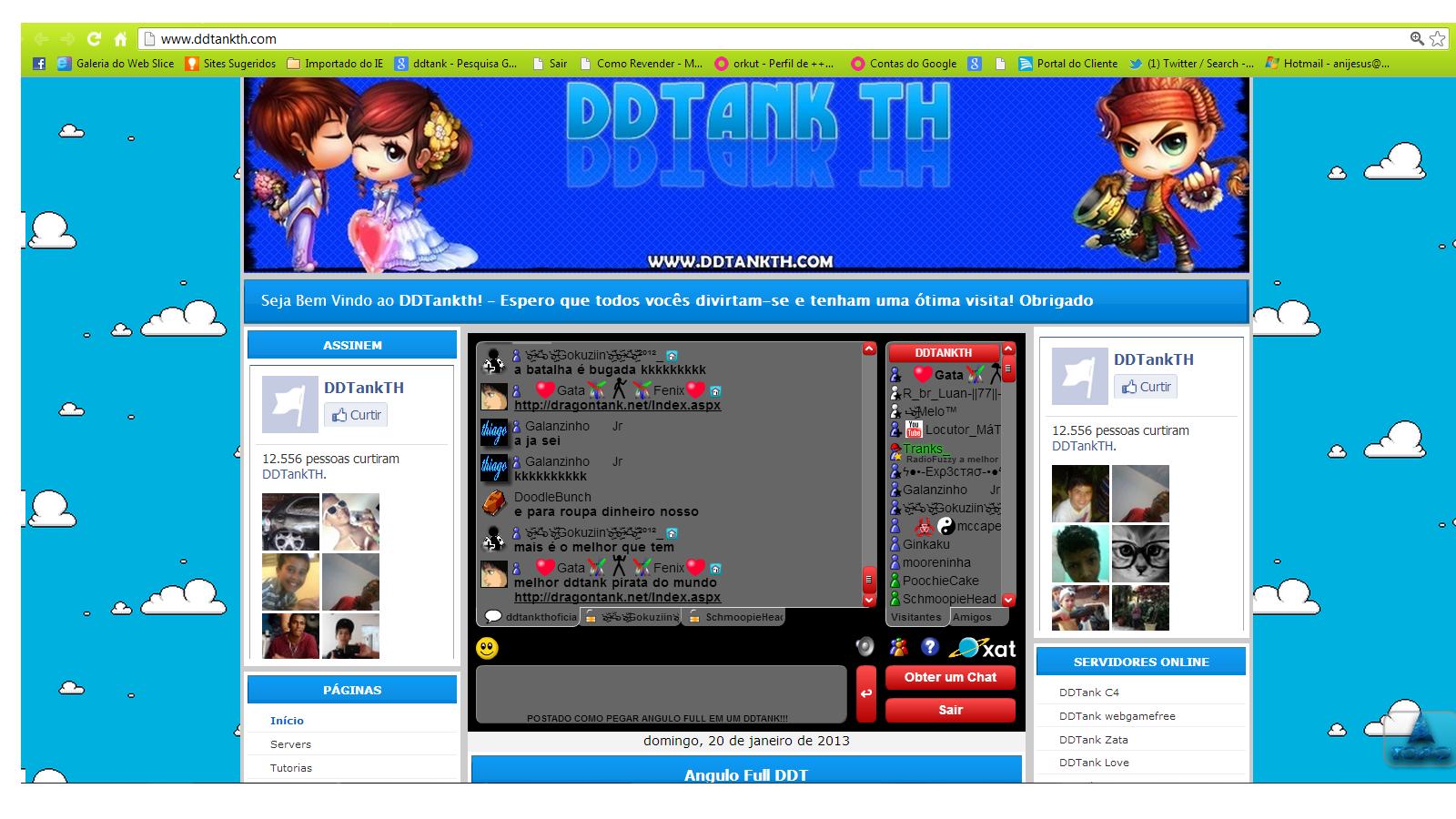
Task: Open the Gokuziin private chat tab
Action: tap(631, 617)
